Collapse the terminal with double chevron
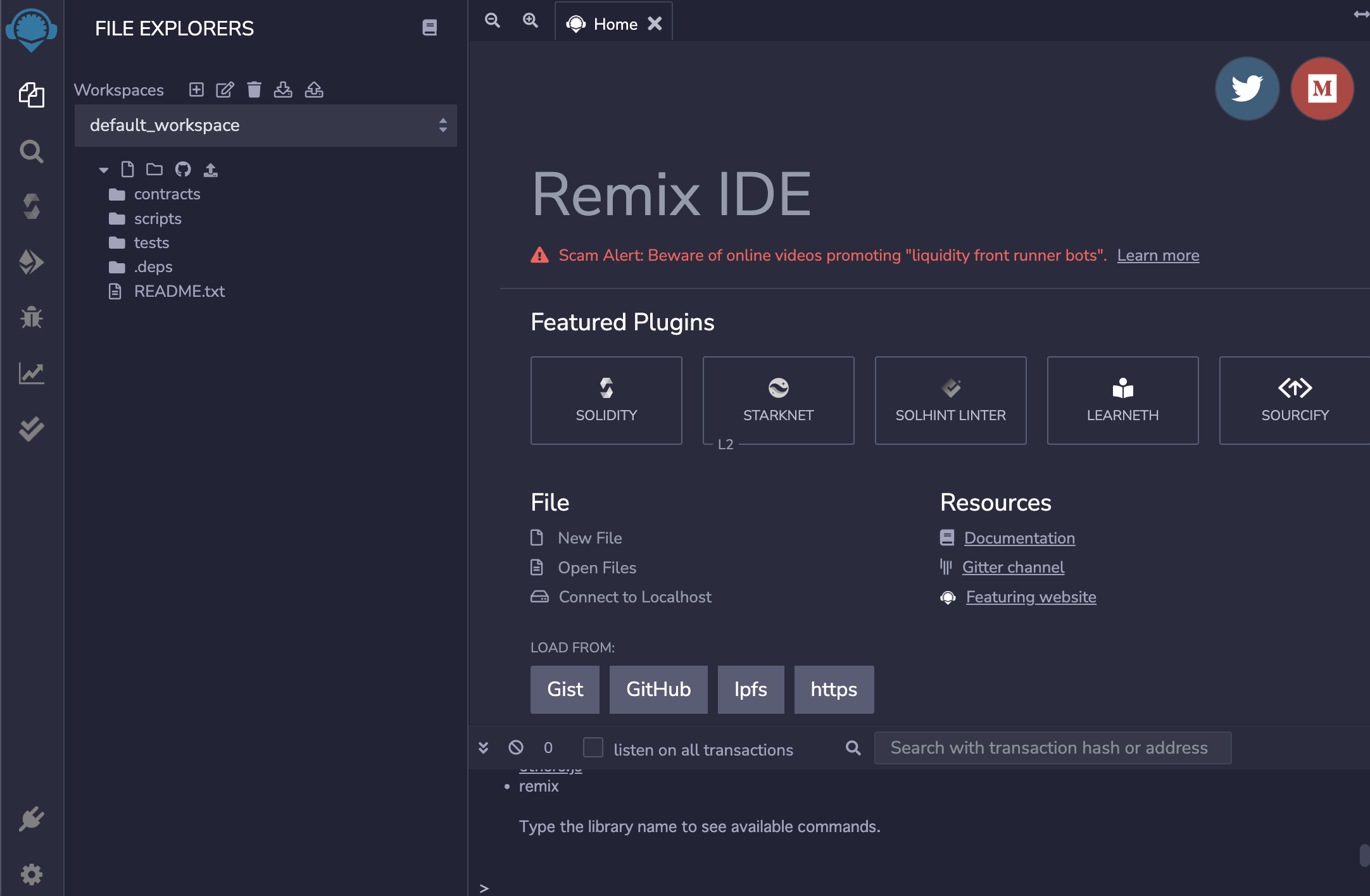The height and width of the screenshot is (896, 1370). click(x=484, y=748)
